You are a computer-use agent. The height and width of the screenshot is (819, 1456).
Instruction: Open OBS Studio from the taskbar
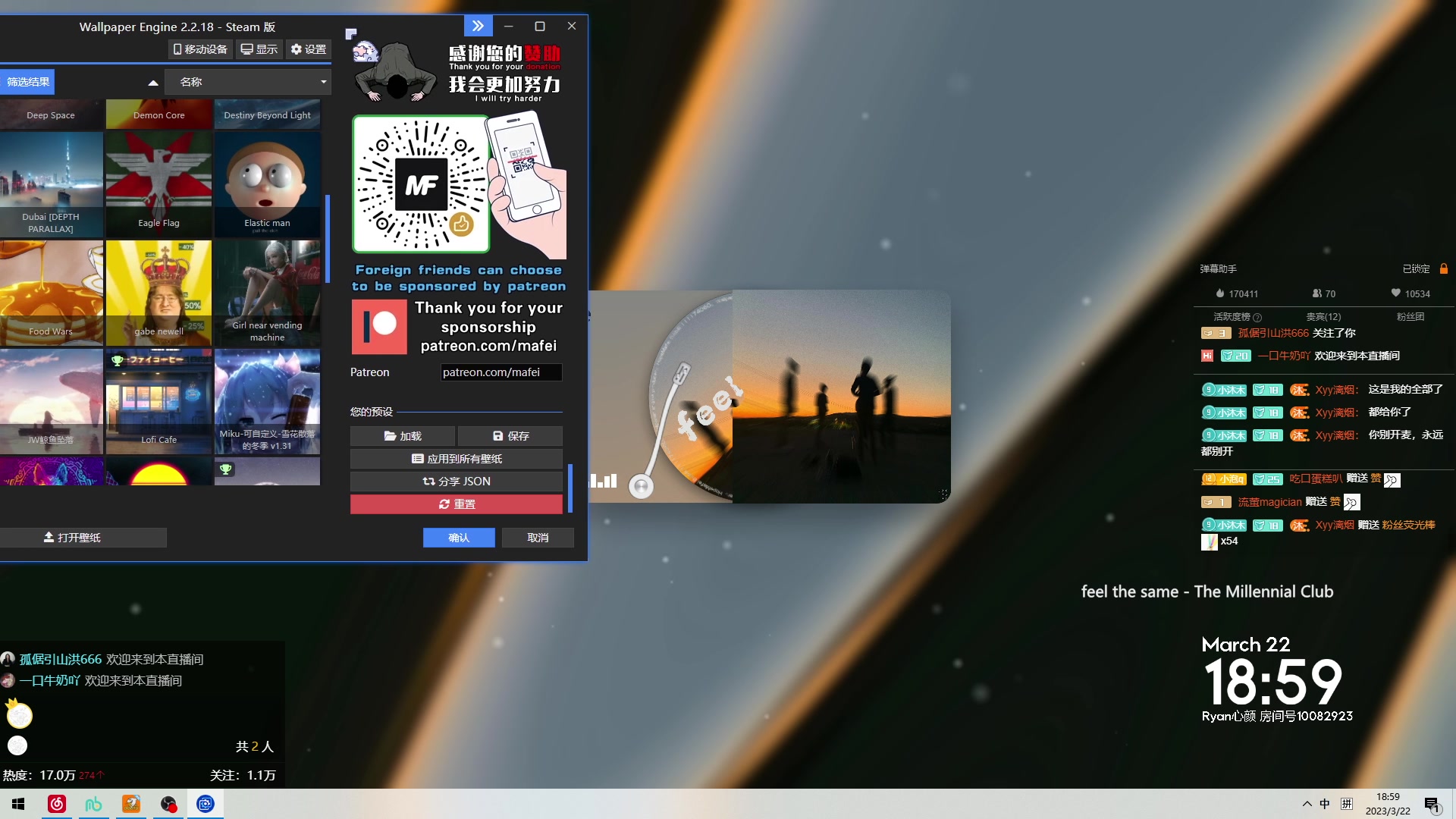[168, 804]
